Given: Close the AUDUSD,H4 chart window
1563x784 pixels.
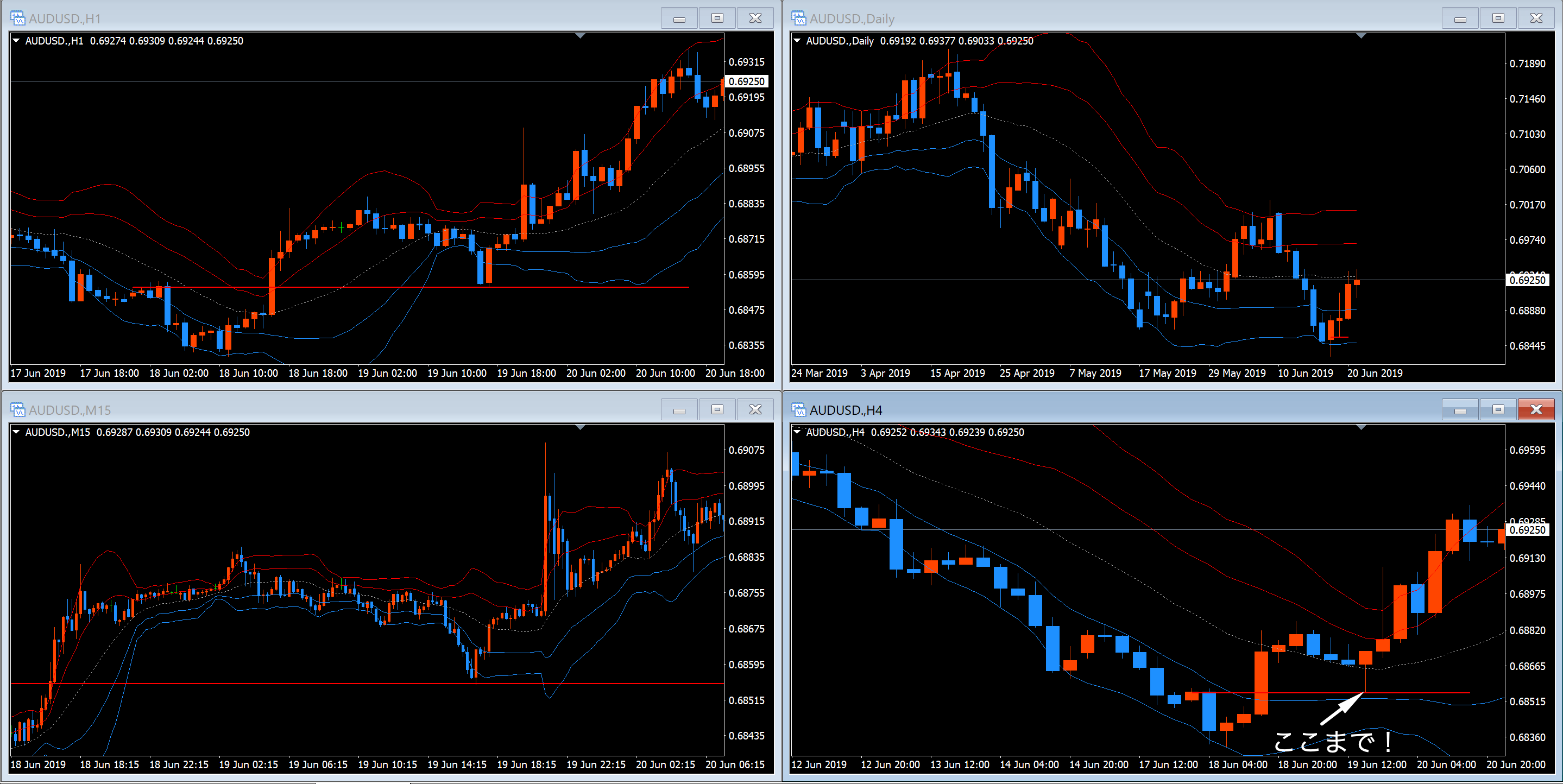Looking at the screenshot, I should 1536,409.
